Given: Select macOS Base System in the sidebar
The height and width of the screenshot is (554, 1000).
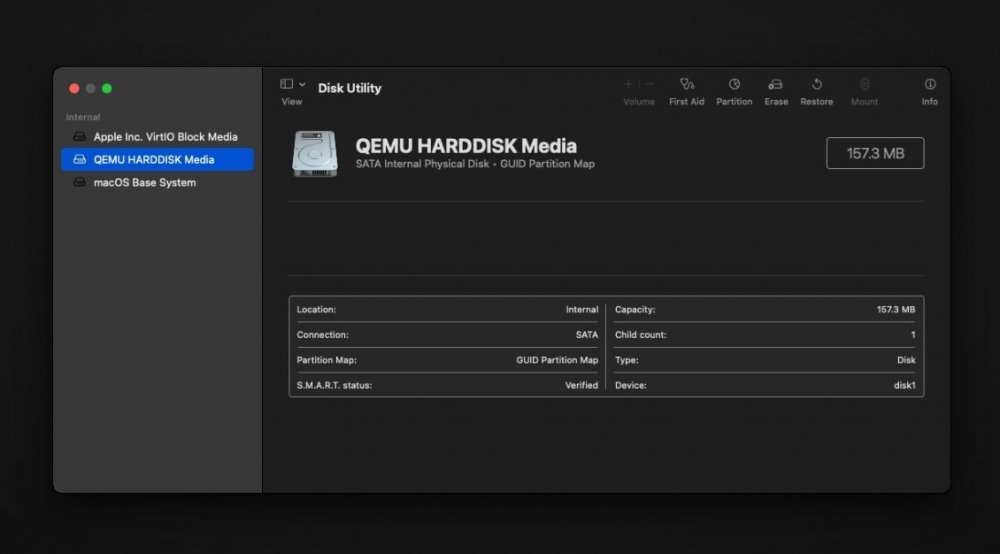Looking at the screenshot, I should click(158, 182).
